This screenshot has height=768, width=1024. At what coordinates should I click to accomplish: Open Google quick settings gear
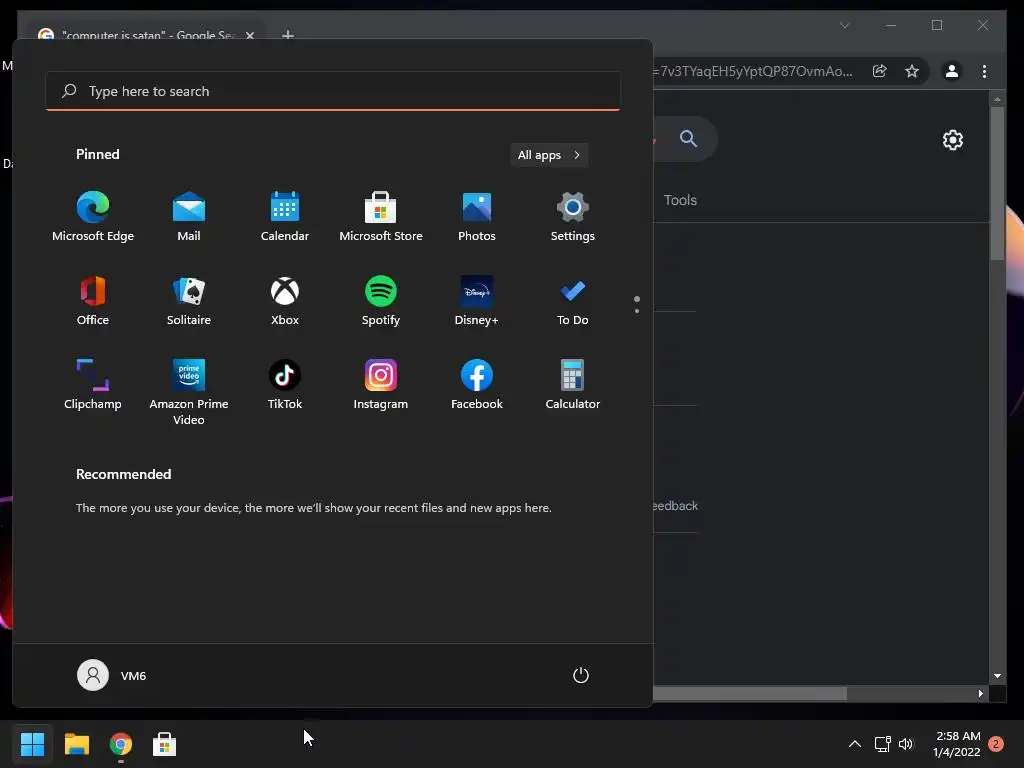coord(953,140)
